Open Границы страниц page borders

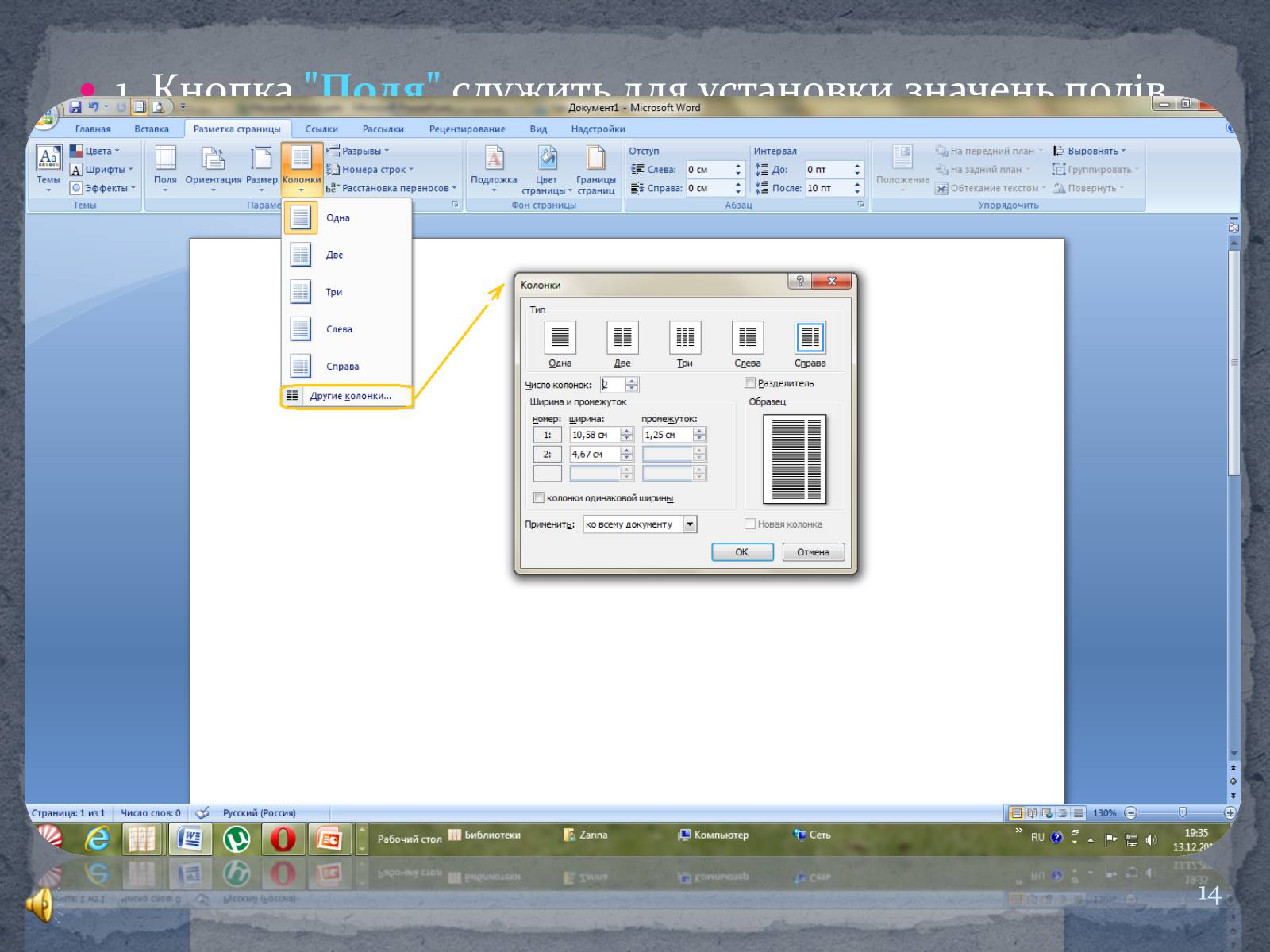596,169
